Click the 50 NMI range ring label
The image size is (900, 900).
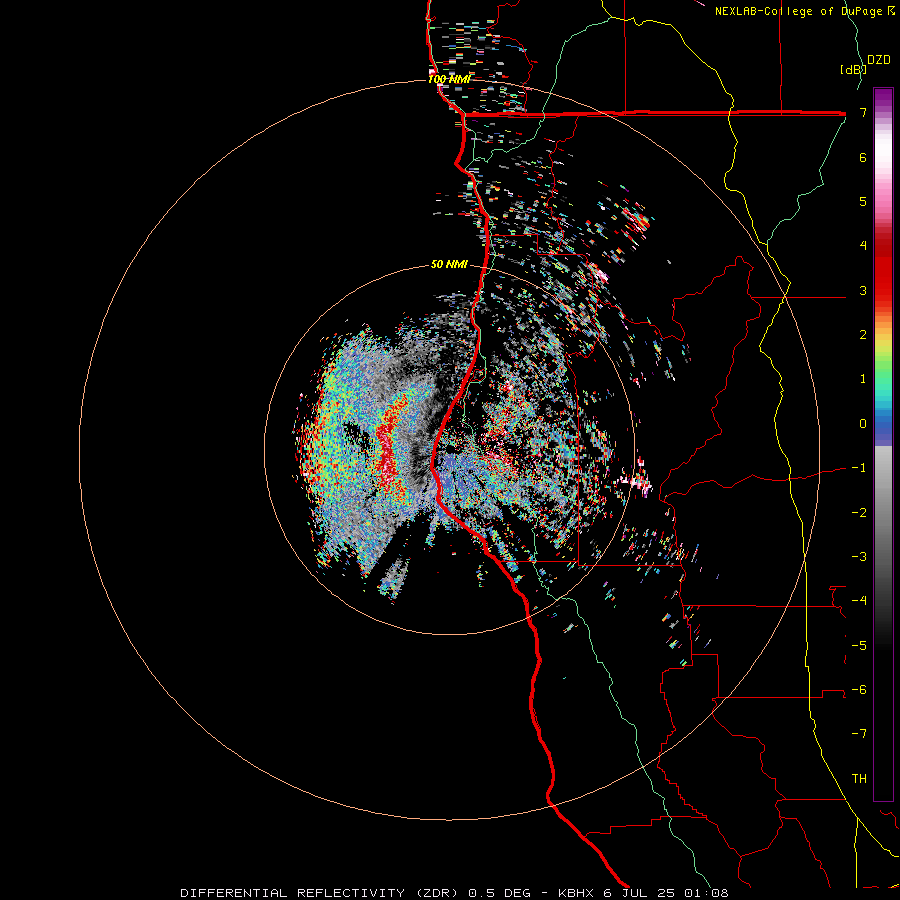click(449, 264)
